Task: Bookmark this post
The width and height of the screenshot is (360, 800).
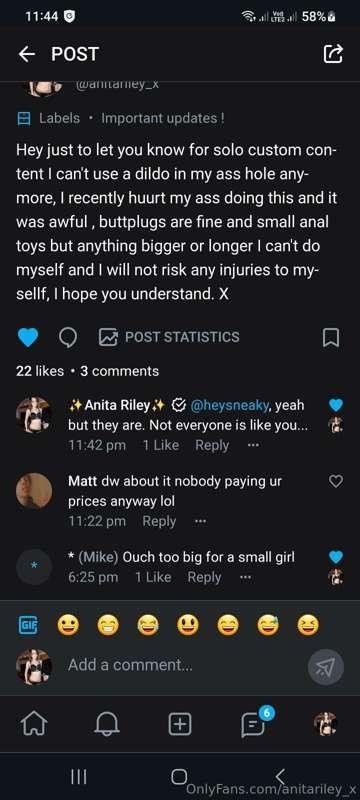Action: pos(331,337)
